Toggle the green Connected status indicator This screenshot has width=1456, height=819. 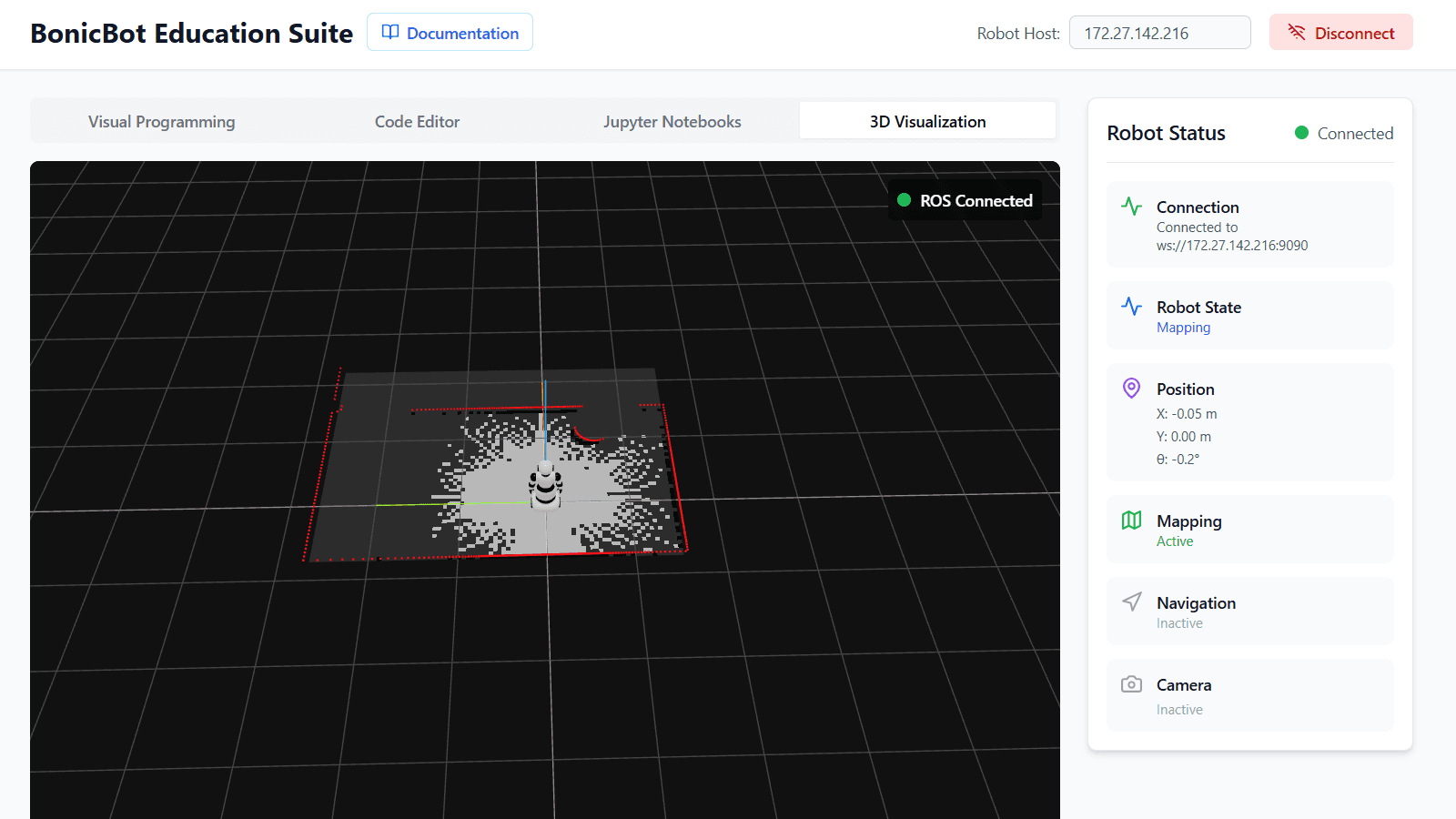pyautogui.click(x=1302, y=133)
